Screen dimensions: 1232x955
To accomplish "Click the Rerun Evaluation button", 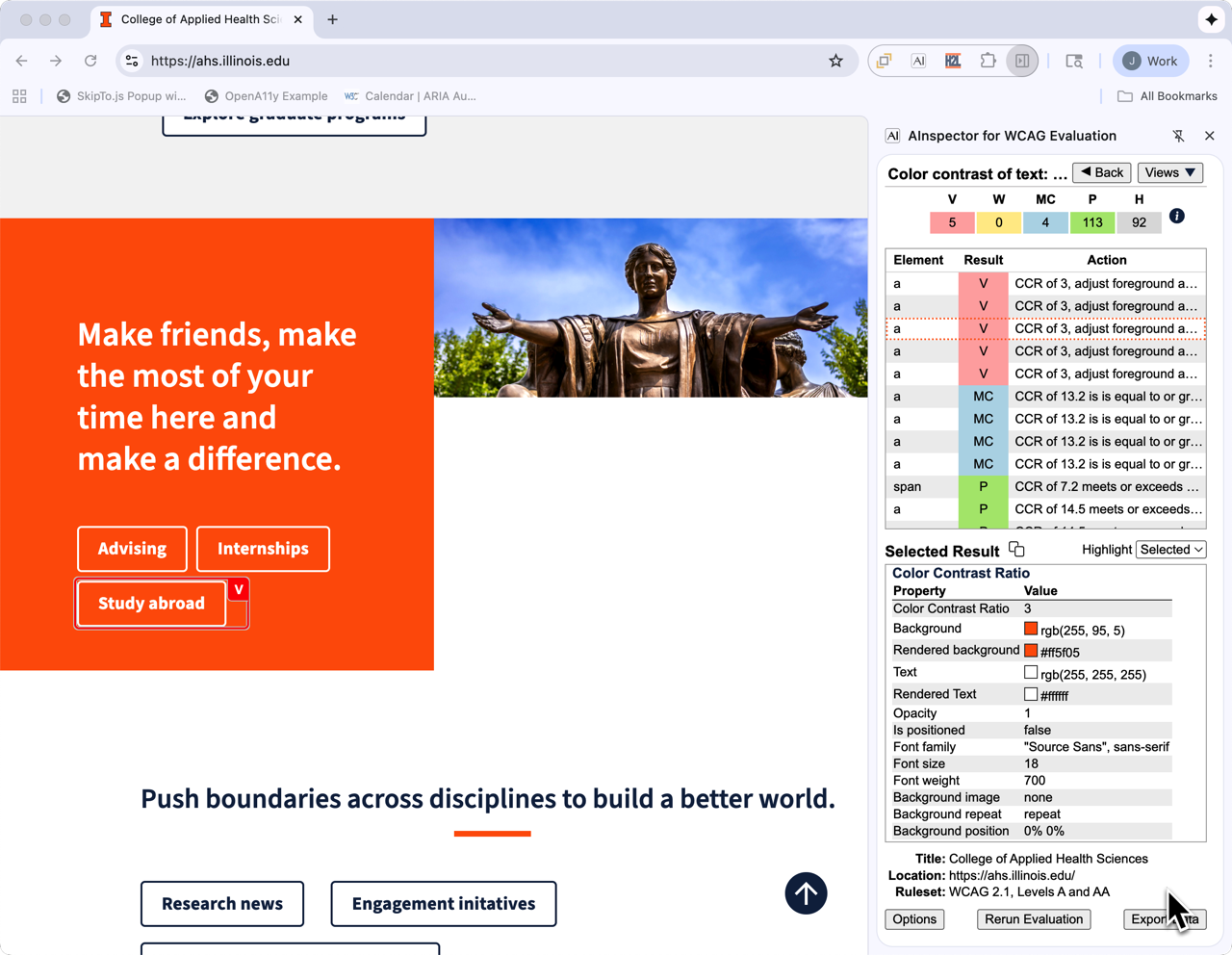I will (1033, 919).
